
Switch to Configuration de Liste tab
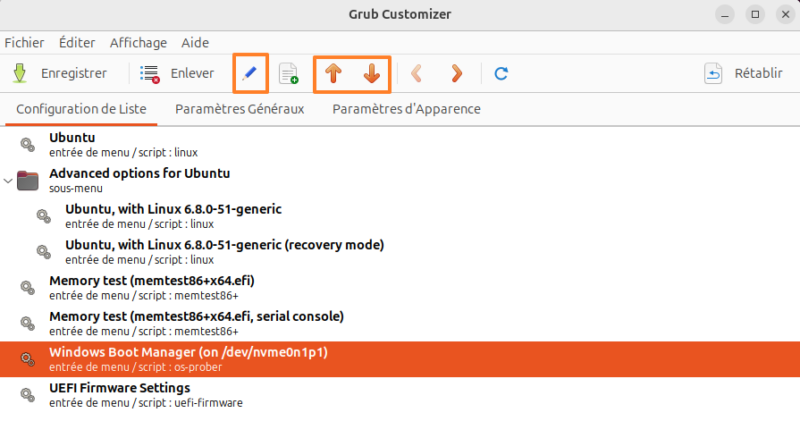[81, 109]
